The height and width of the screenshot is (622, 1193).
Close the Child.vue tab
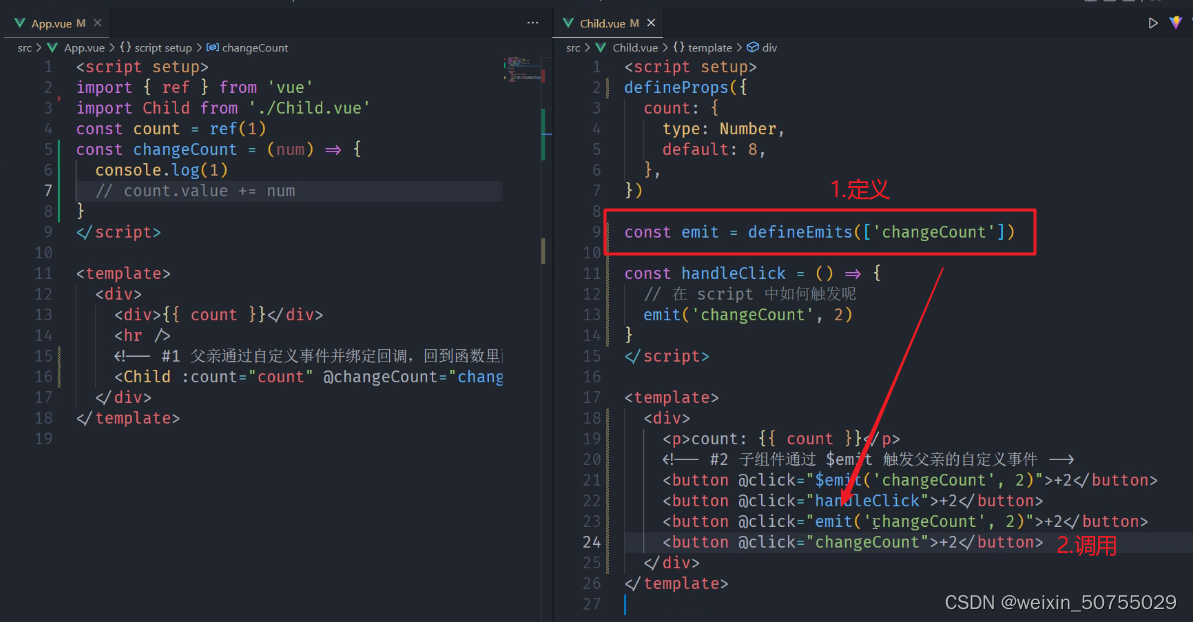[649, 21]
